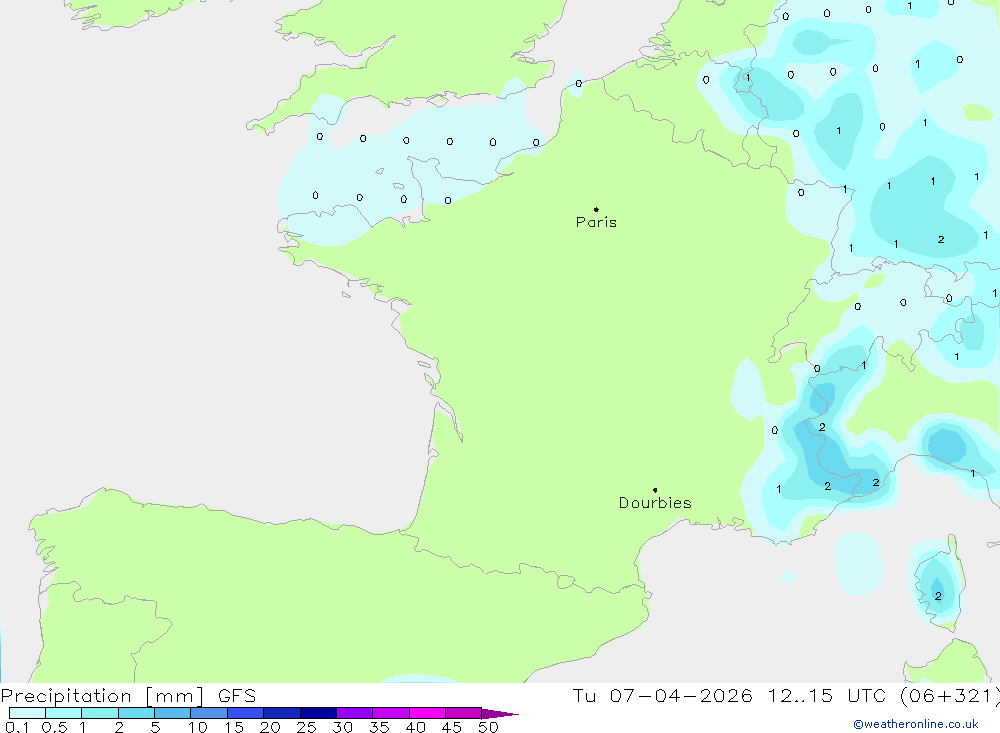Pick the 25–30 mm legend swatch
Image resolution: width=1000 pixels, height=733 pixels.
pos(318,713)
